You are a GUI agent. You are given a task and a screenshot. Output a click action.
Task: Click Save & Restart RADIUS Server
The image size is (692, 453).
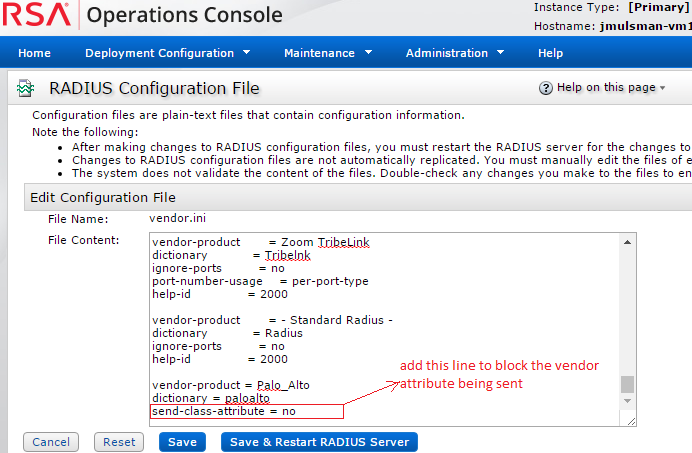coord(318,441)
